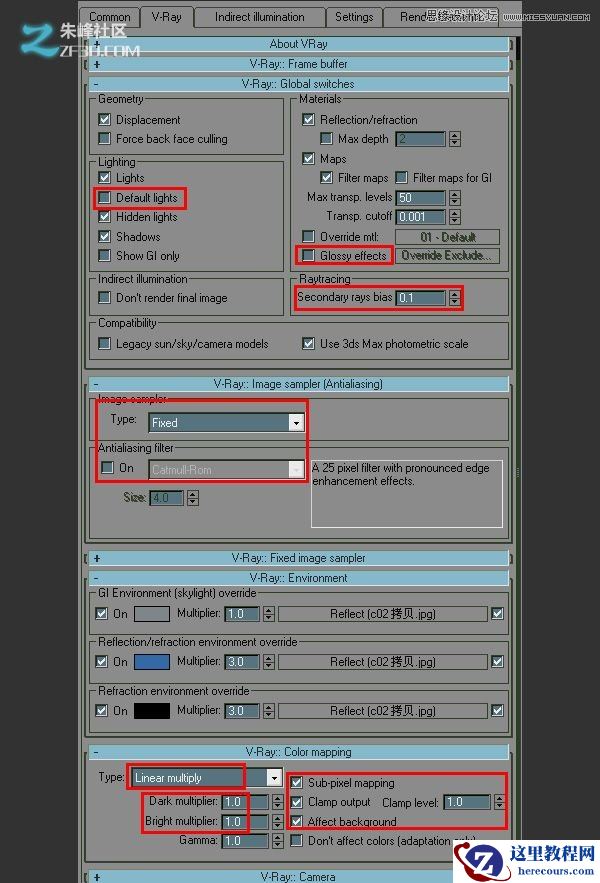Click the Dark multiplier value field
The image size is (600, 883).
(x=246, y=802)
